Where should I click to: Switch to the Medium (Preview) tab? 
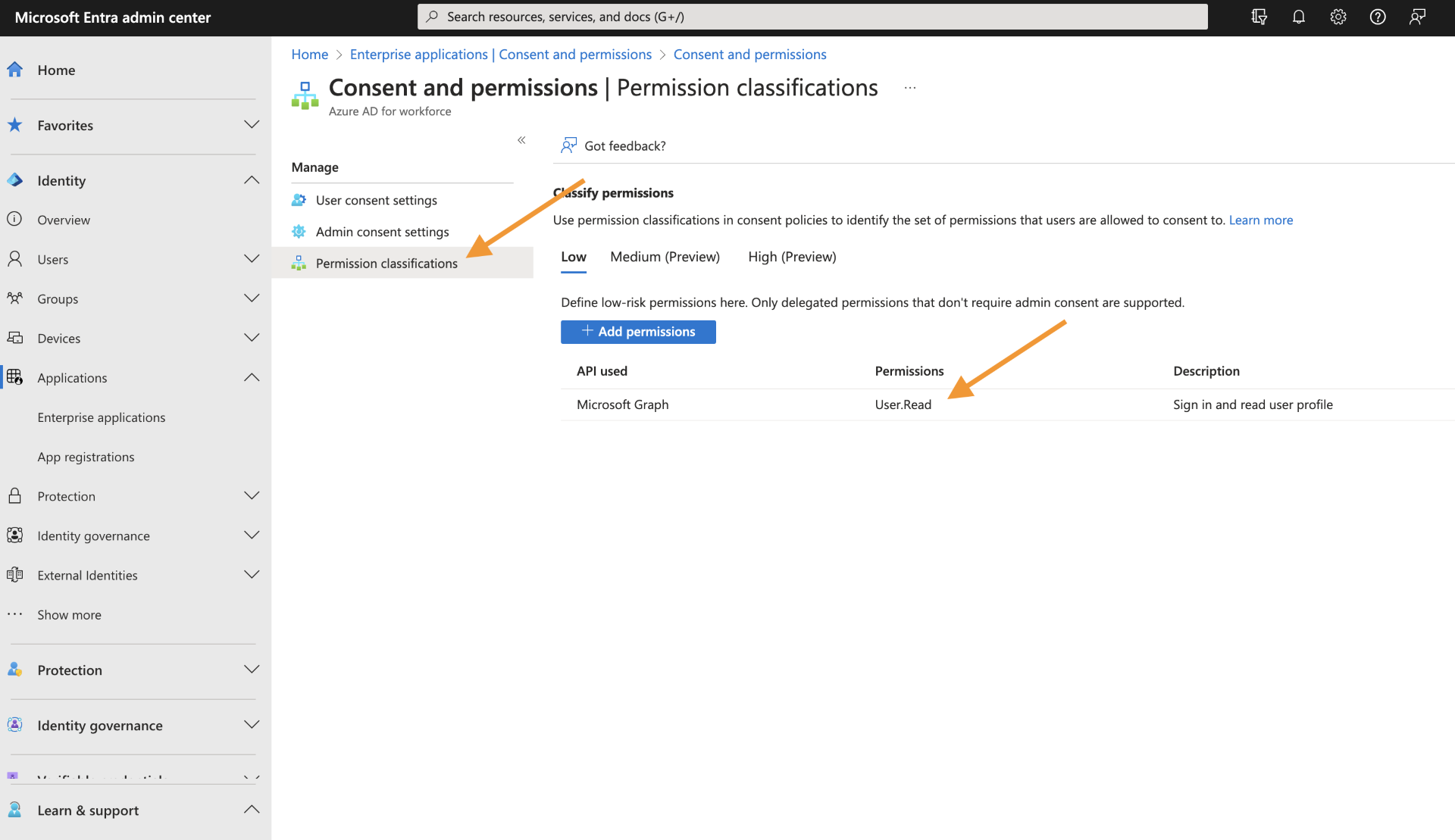665,257
